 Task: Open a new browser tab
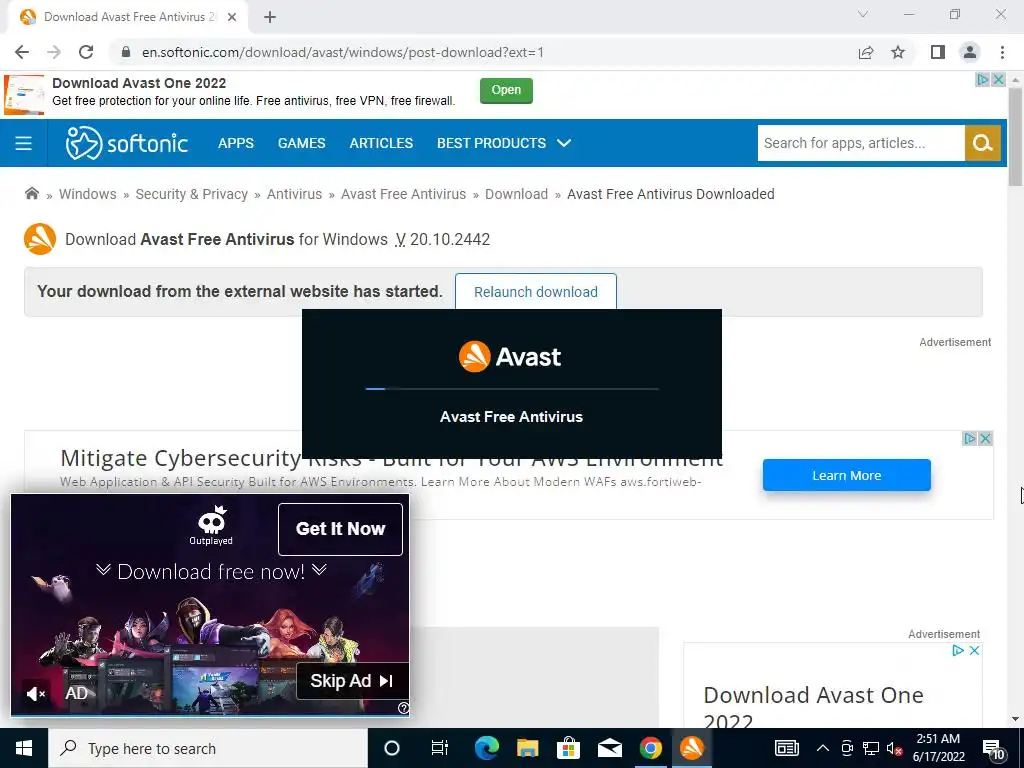[270, 17]
